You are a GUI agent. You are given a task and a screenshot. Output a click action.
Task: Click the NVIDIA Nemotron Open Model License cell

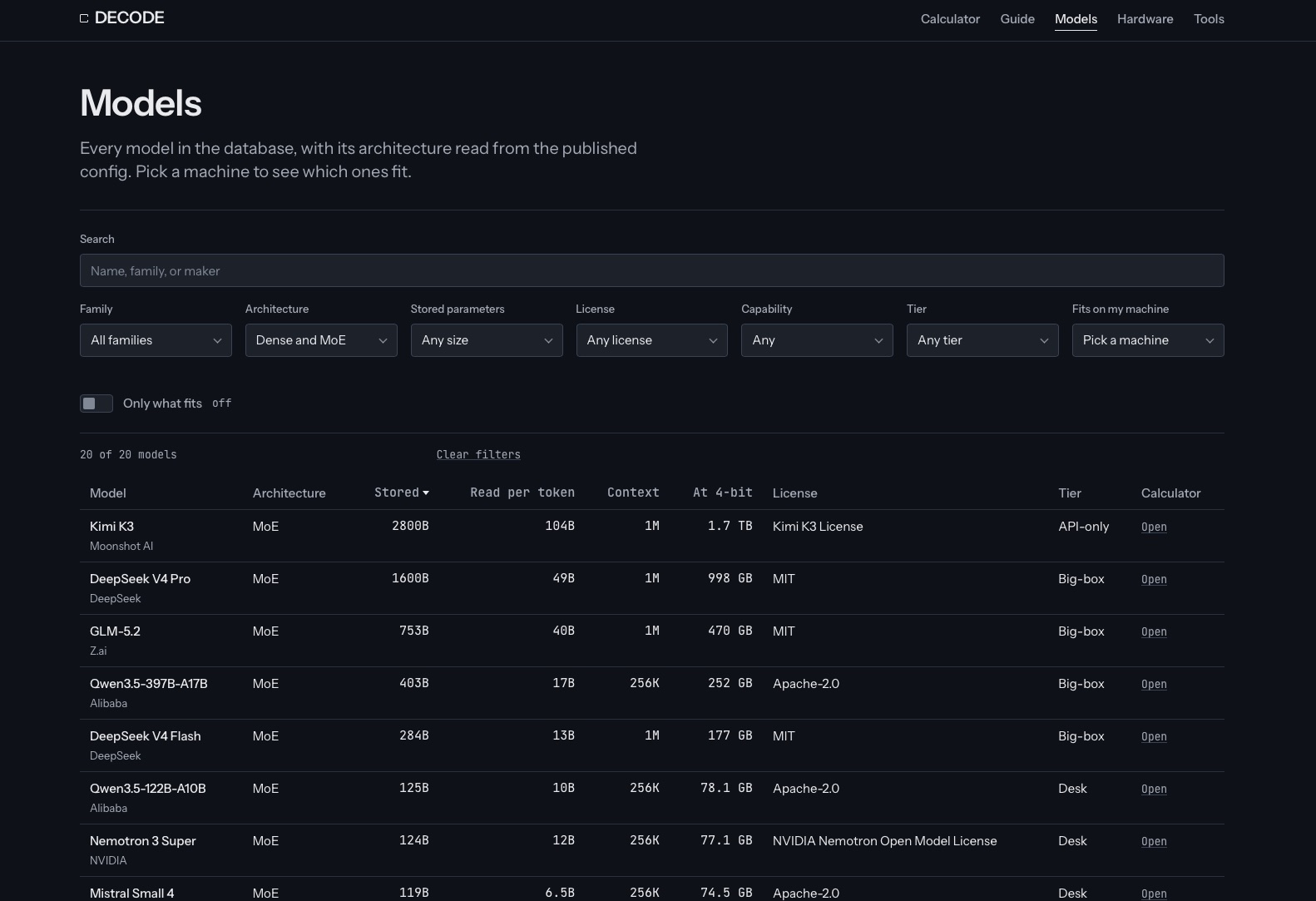point(884,840)
